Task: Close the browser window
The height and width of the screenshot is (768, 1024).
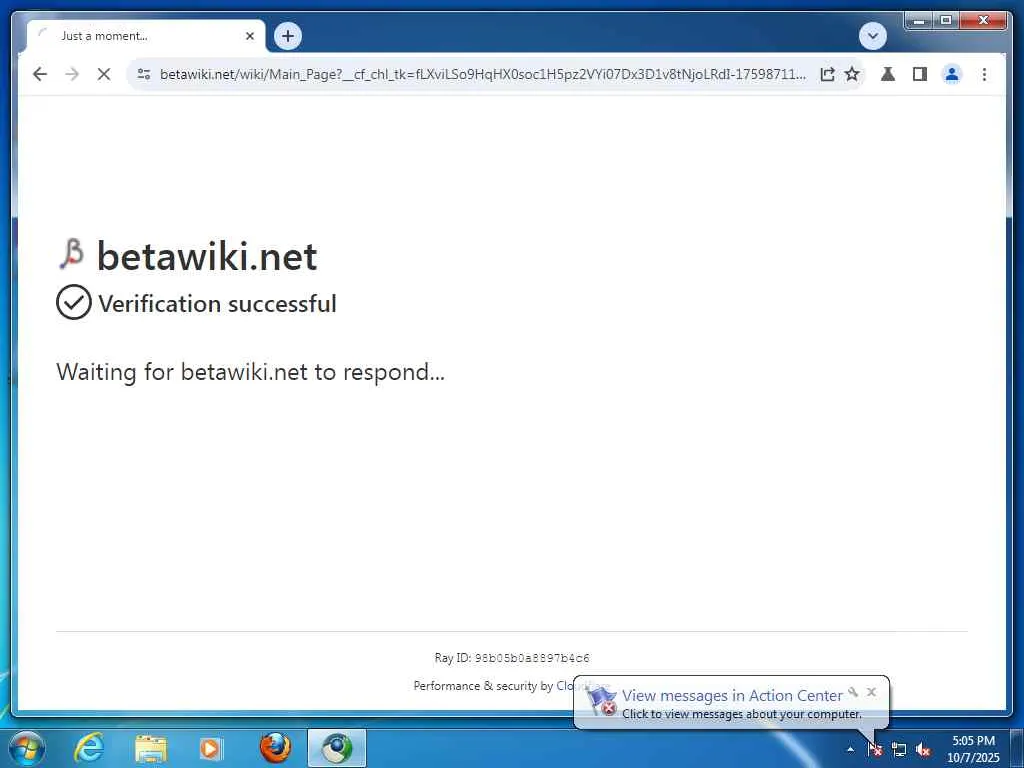Action: coord(984,21)
